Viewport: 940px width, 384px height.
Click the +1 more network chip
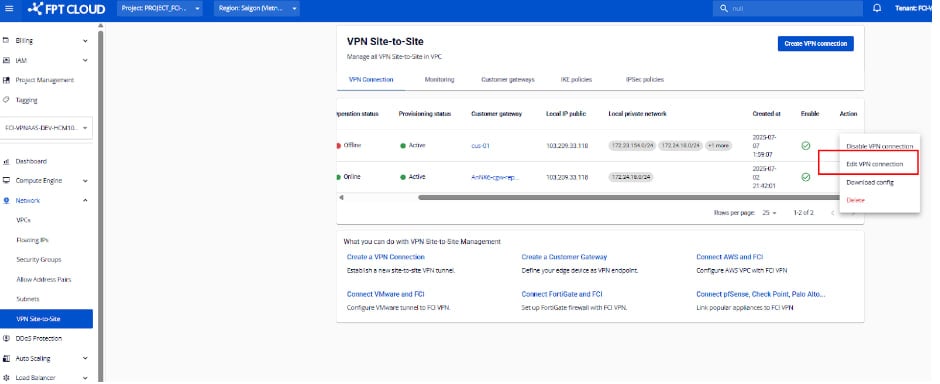click(x=718, y=146)
